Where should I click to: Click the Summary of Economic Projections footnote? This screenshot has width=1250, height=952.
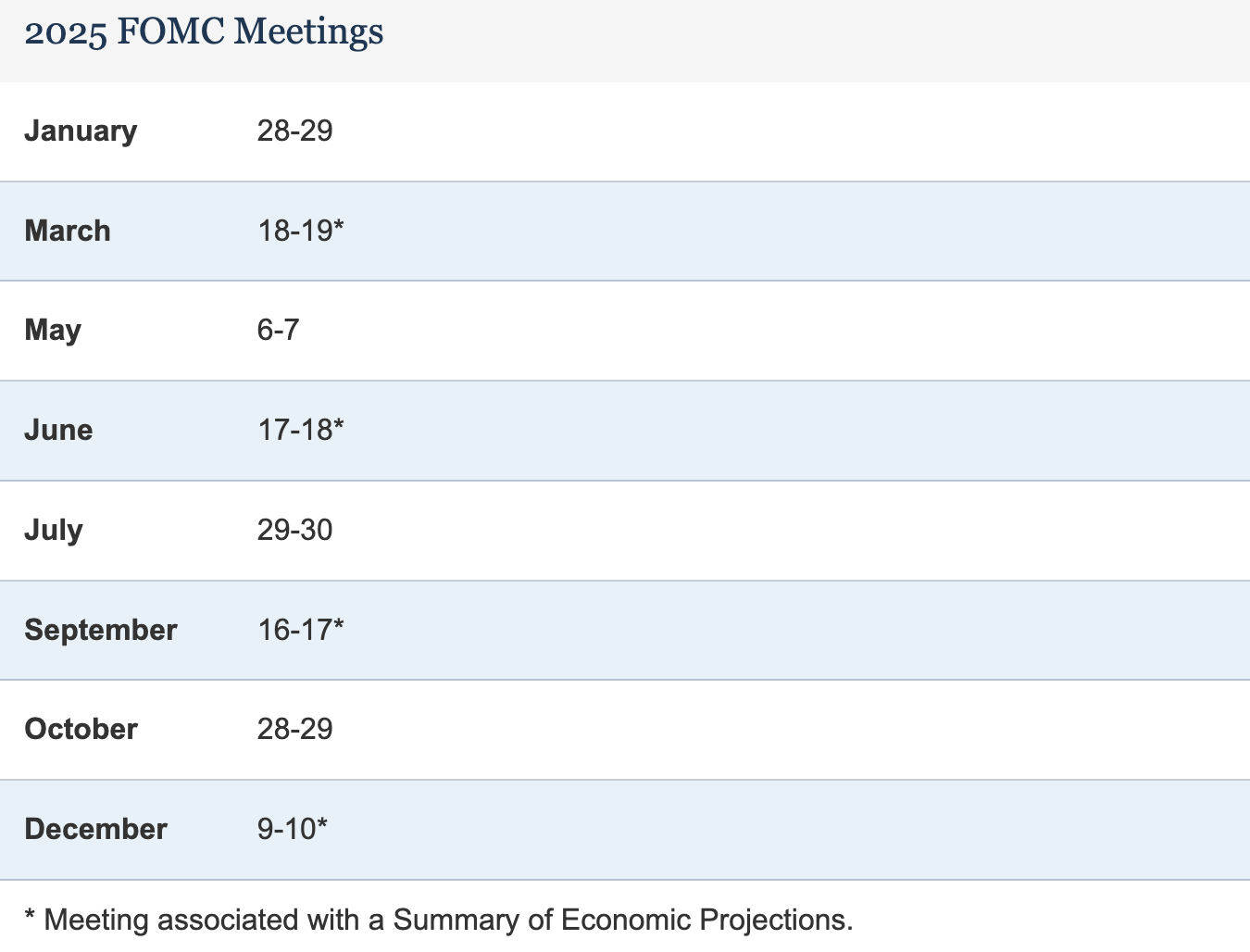pos(439,920)
